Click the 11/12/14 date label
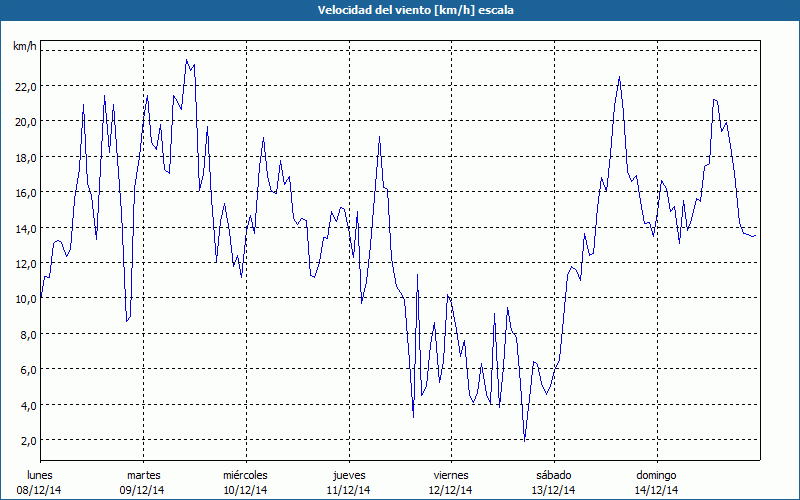The height and width of the screenshot is (500, 800). tap(348, 490)
